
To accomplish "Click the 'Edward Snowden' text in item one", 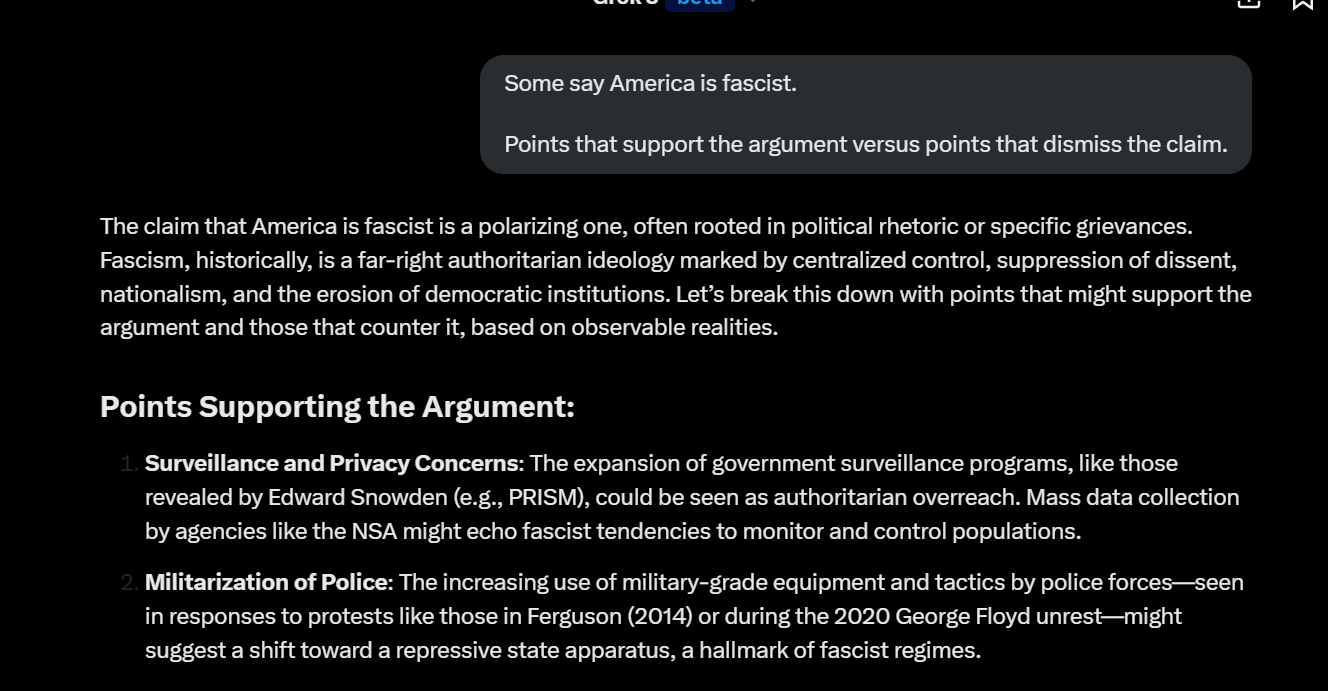I will [x=357, y=497].
